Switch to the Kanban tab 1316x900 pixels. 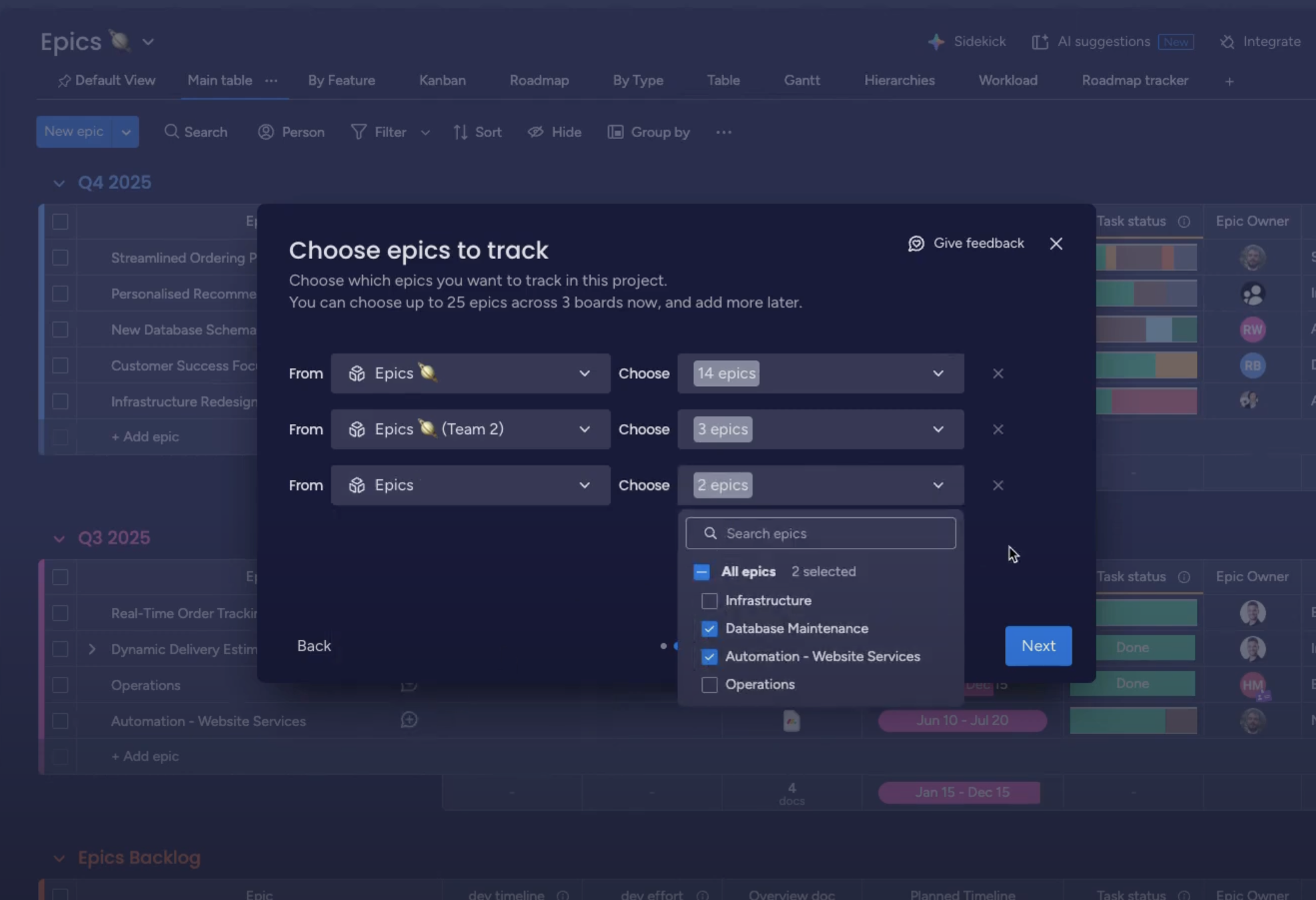click(x=442, y=81)
